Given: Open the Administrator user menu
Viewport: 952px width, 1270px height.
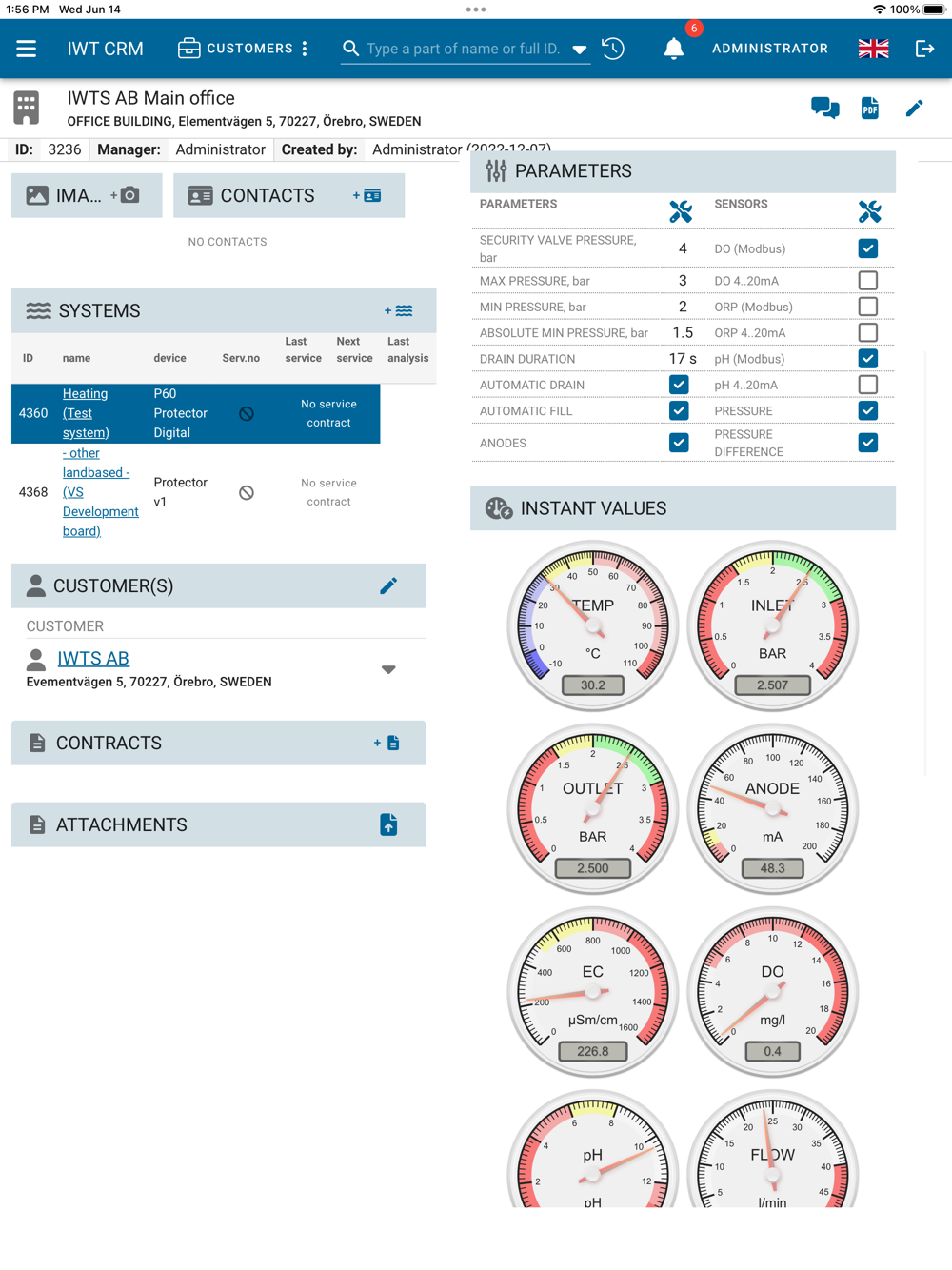Looking at the screenshot, I should pos(769,49).
